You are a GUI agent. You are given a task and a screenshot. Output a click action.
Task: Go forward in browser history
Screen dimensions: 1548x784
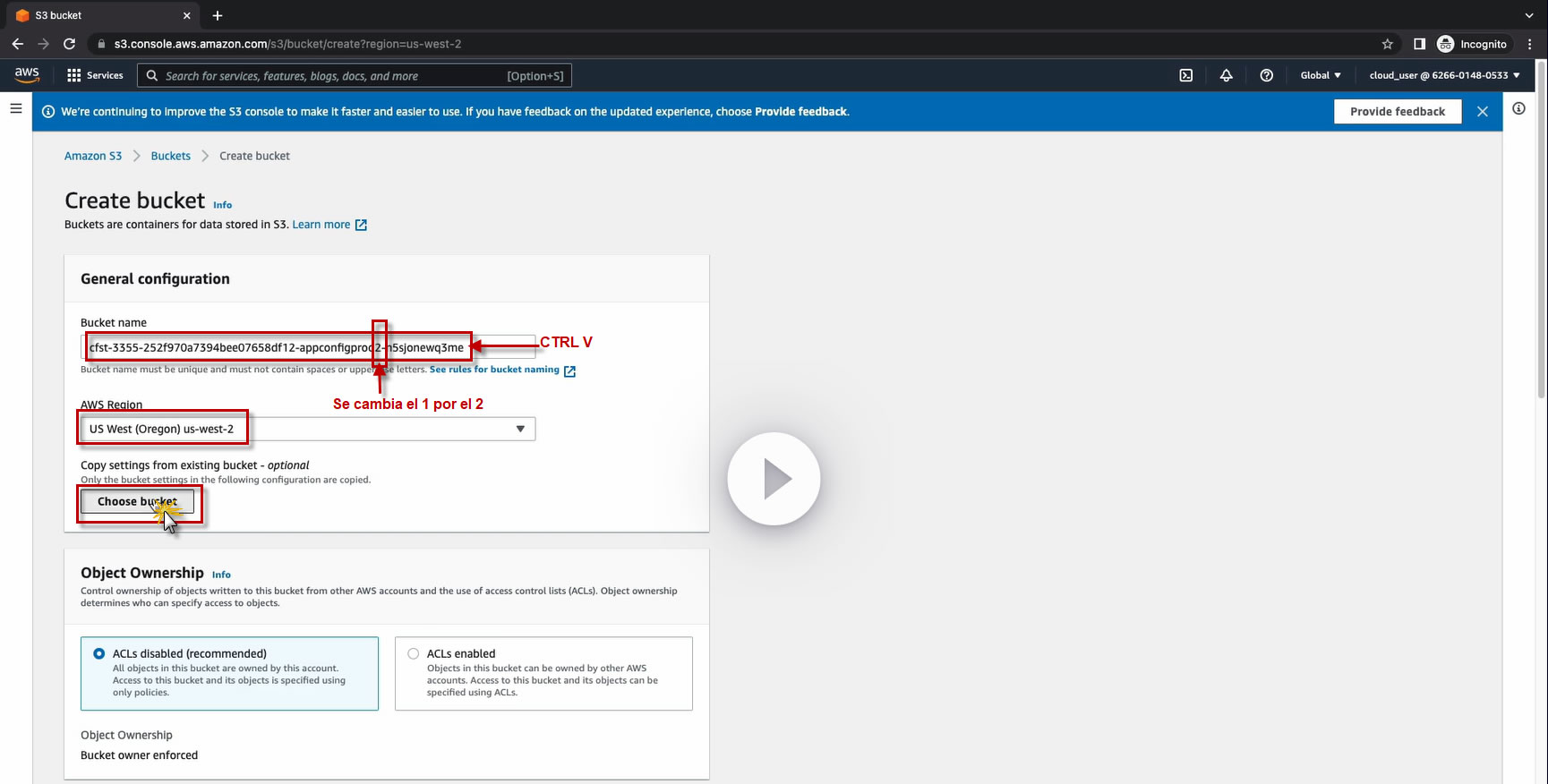43,44
